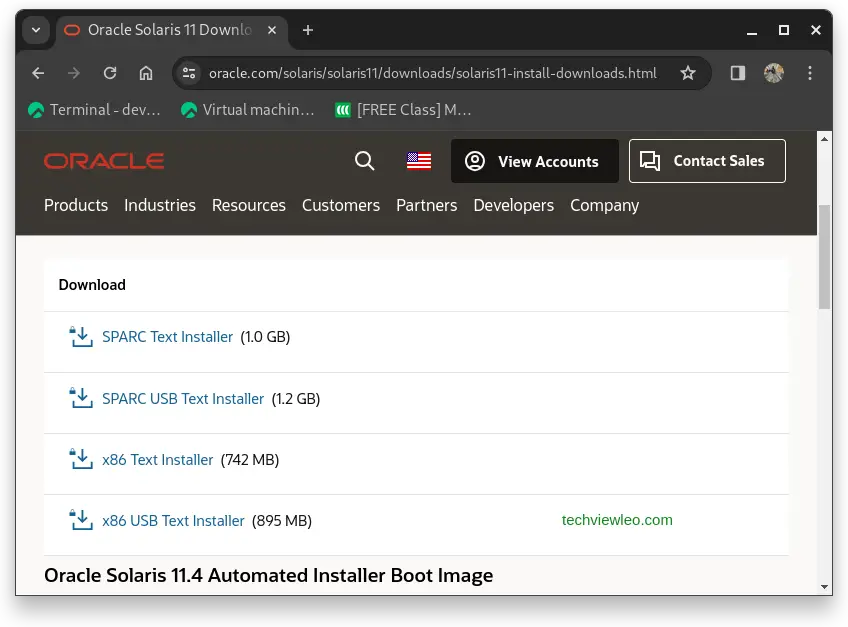Open the Oracle site search magnifier
The width and height of the screenshot is (848, 627).
(364, 160)
